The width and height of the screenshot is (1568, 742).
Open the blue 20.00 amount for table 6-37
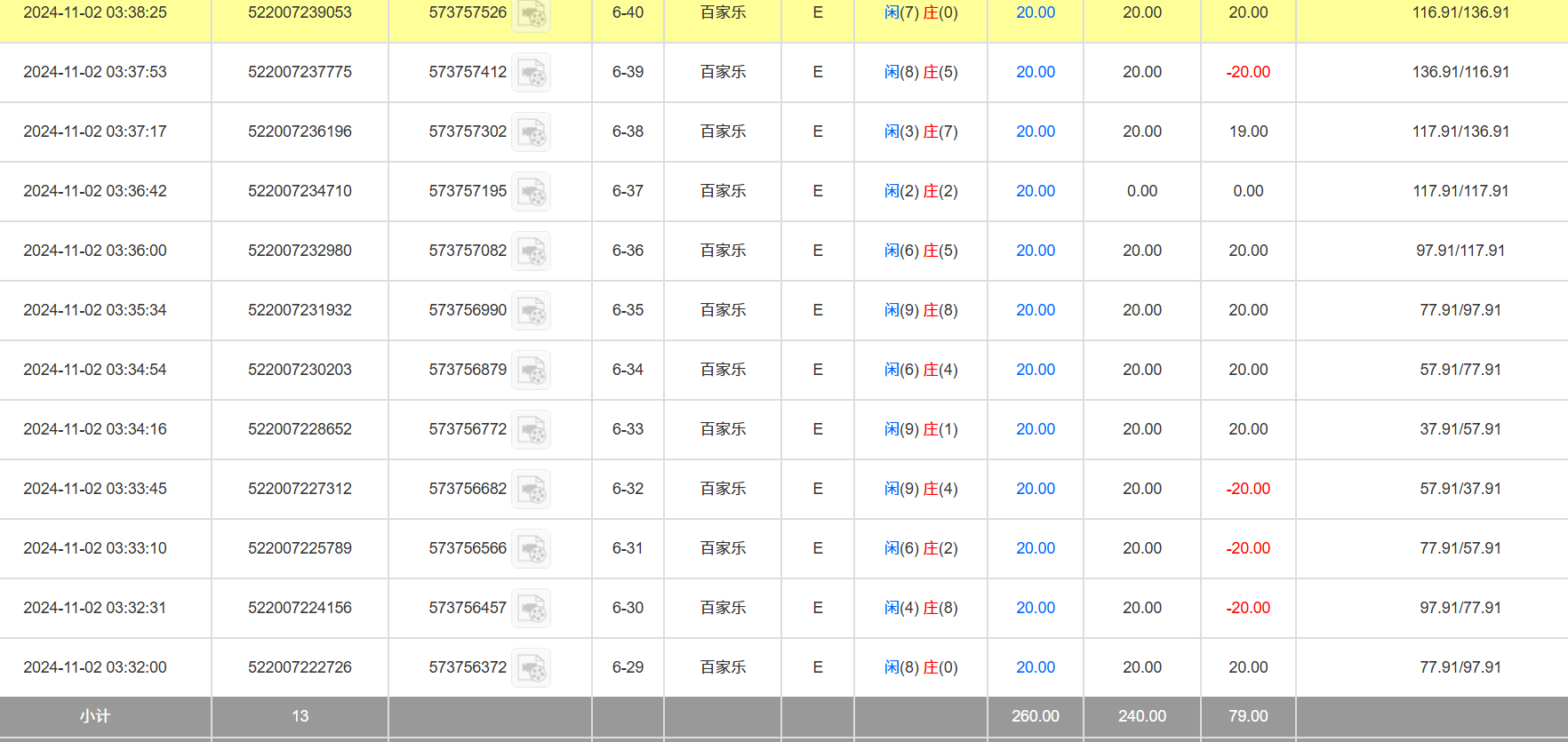(x=1036, y=191)
